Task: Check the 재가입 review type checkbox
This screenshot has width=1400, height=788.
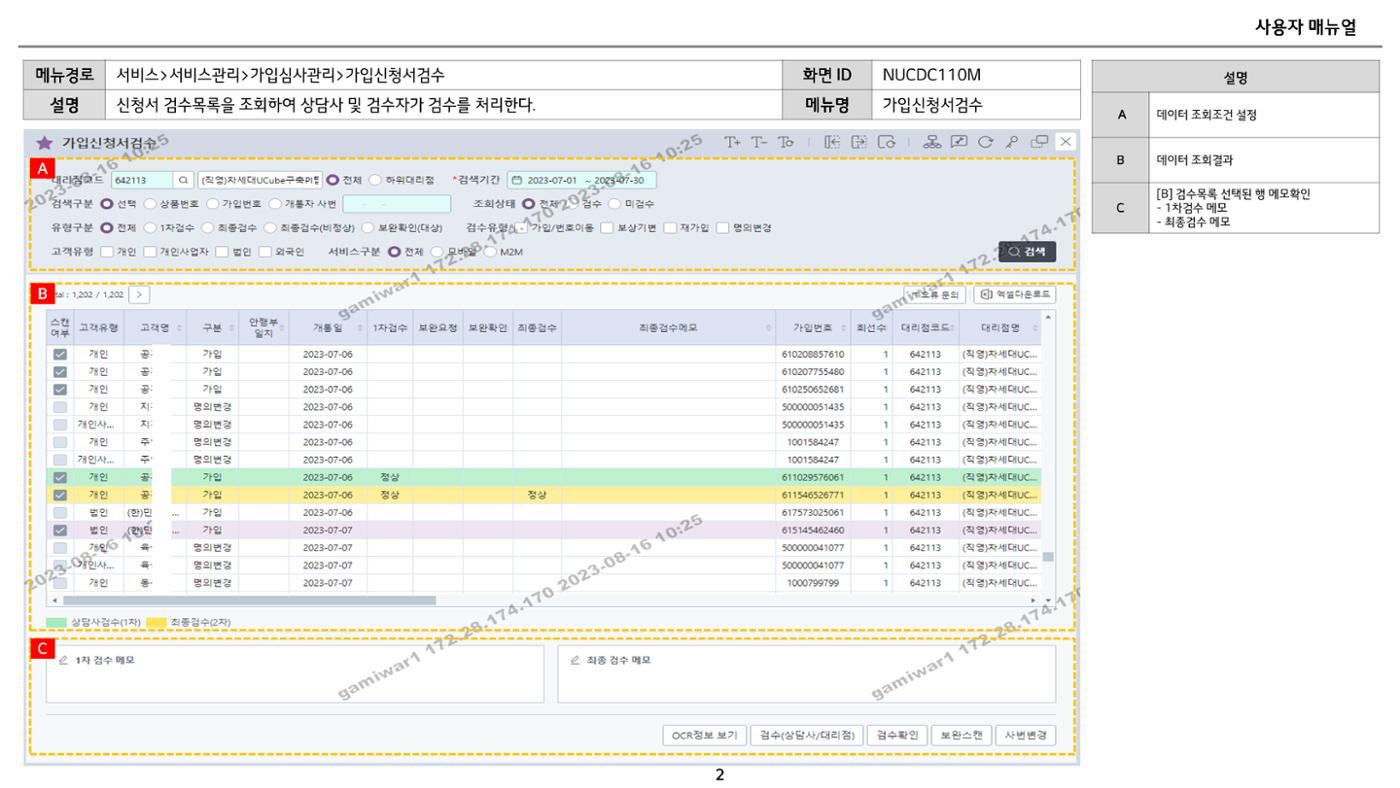Action: click(670, 227)
